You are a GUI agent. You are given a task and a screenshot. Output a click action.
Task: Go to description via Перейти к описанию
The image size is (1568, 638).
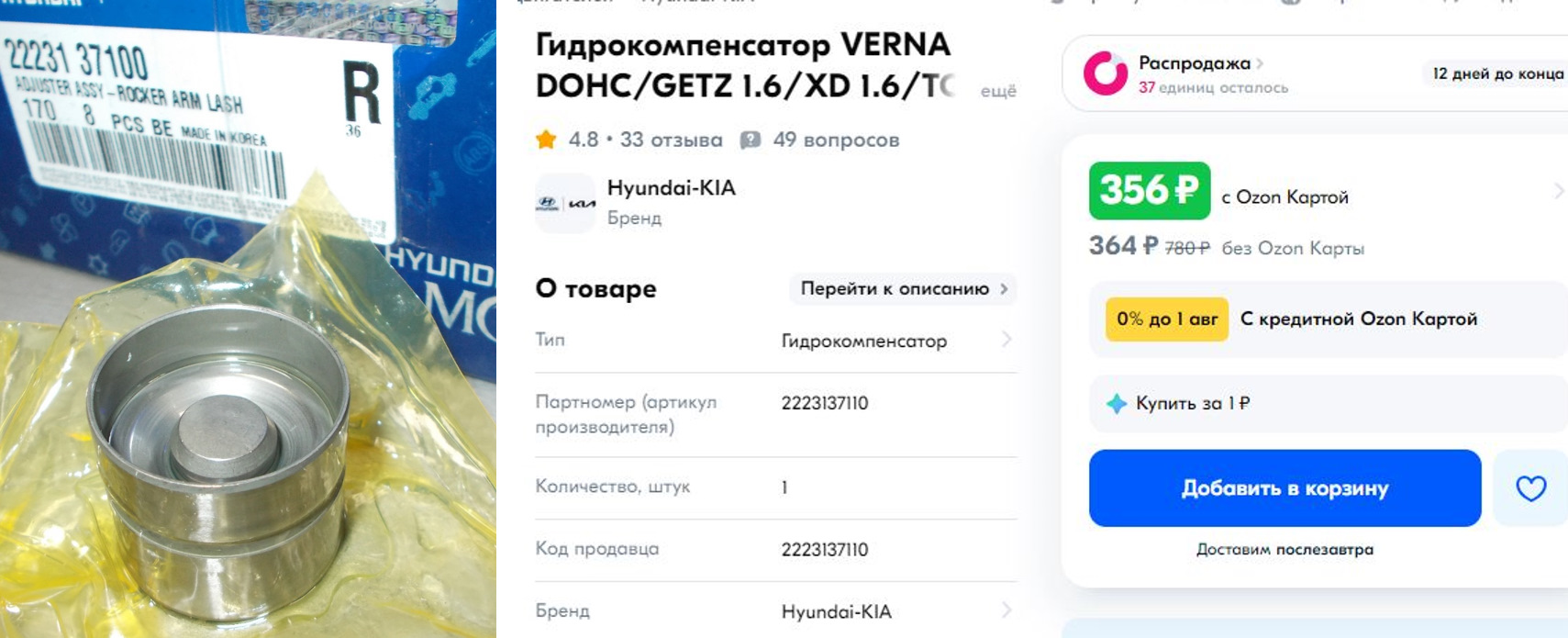[x=903, y=288]
